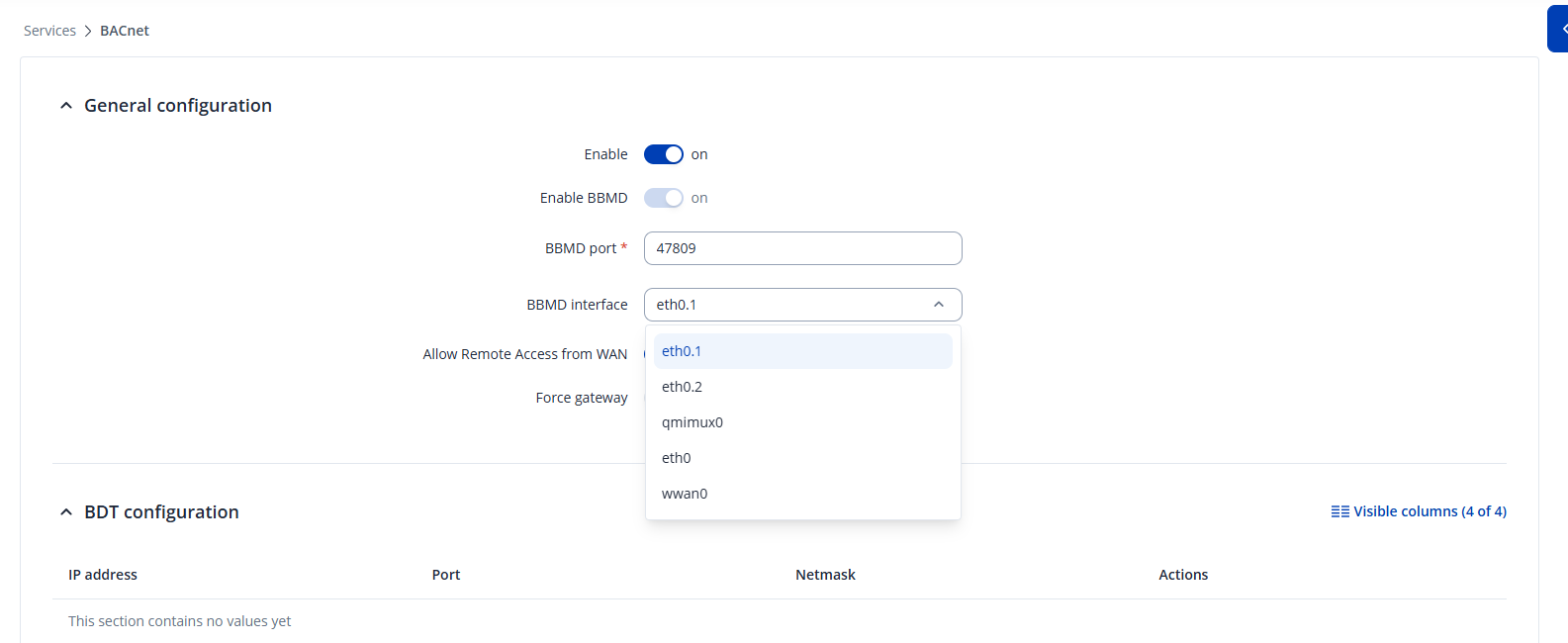Open the blue side panel arrow tab
The height and width of the screenshot is (643, 1568).
pyautogui.click(x=1559, y=29)
